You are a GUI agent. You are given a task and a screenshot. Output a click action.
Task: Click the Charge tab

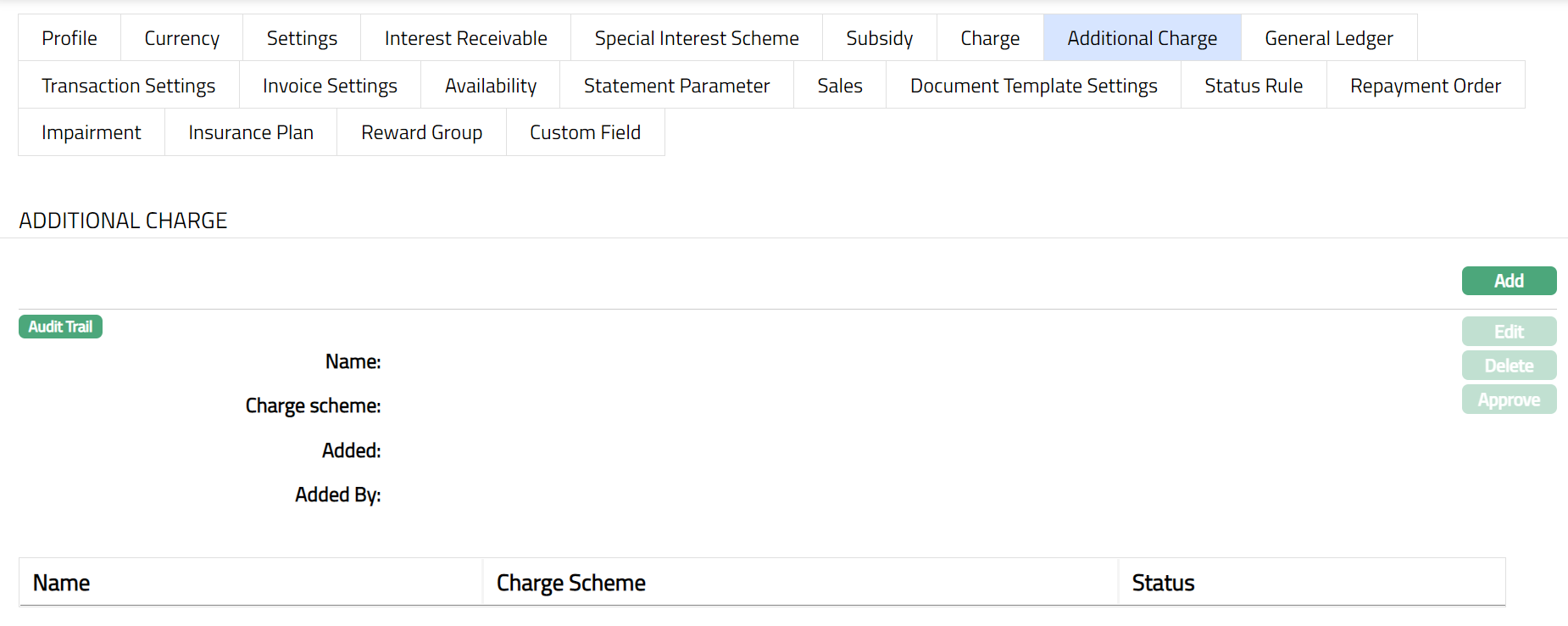[989, 38]
